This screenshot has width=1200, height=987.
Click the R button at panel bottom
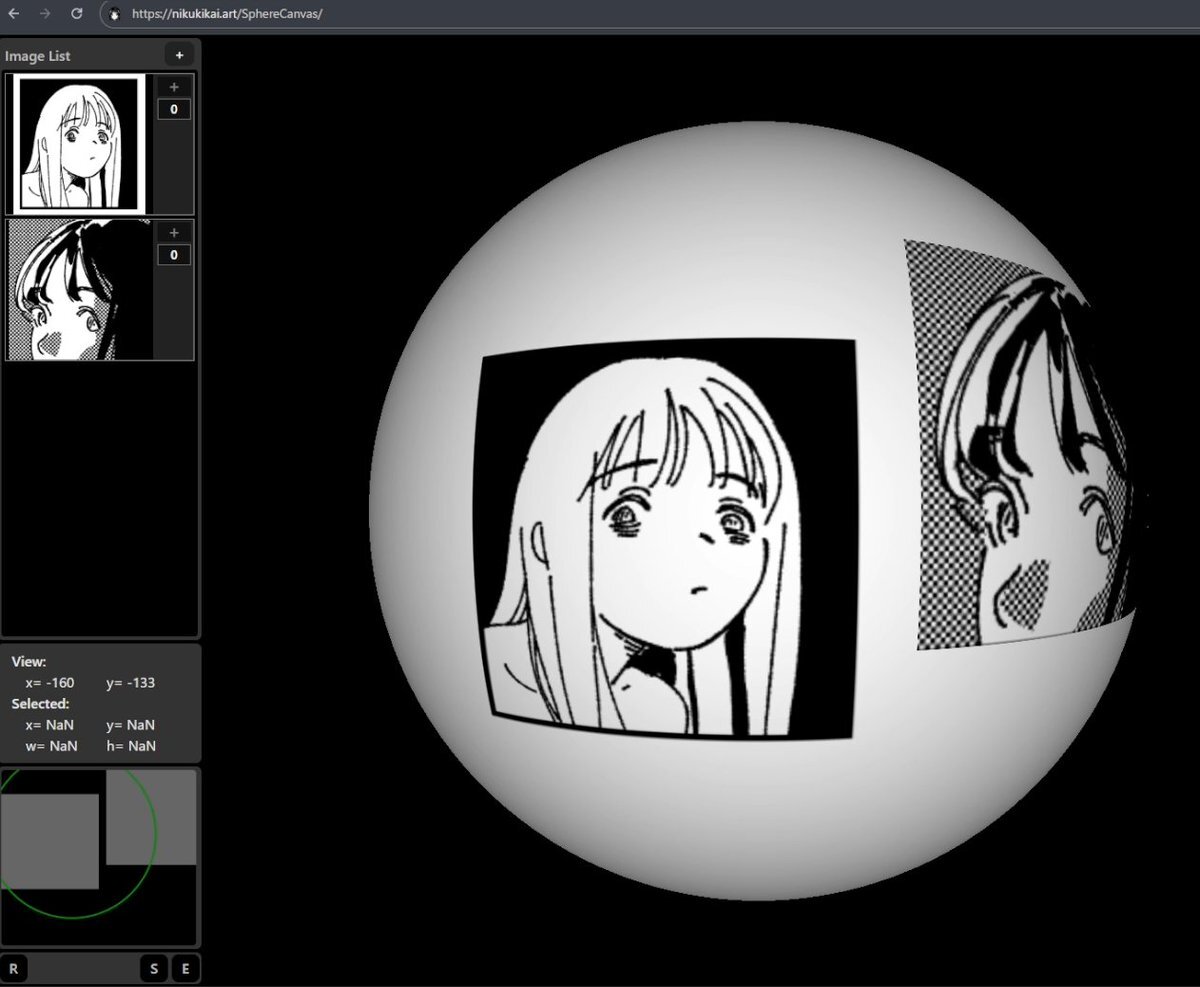(x=14, y=968)
